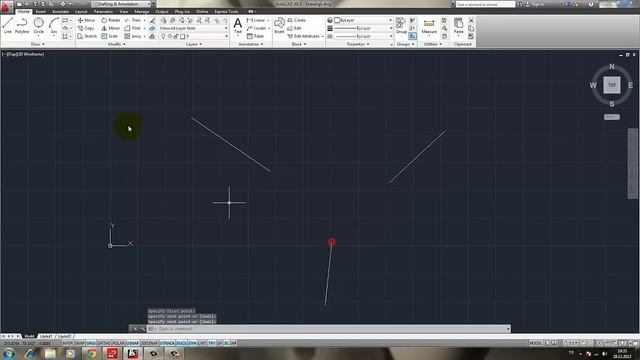Image resolution: width=640 pixels, height=360 pixels.
Task: Toggle 3DOSNAP in status bar
Action: click(x=149, y=343)
